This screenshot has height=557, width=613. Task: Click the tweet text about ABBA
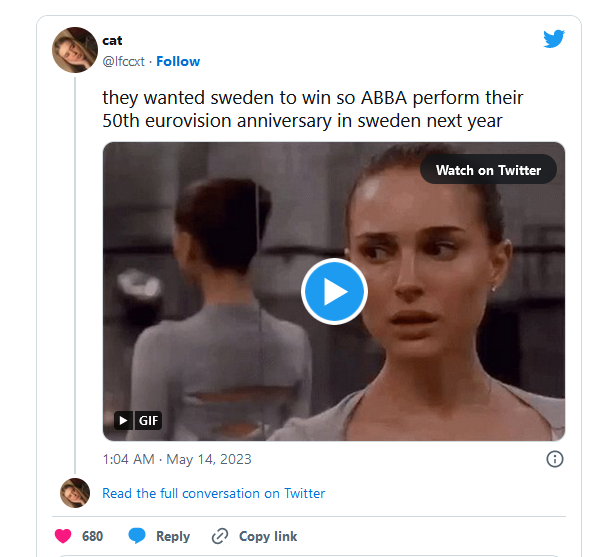coord(312,109)
